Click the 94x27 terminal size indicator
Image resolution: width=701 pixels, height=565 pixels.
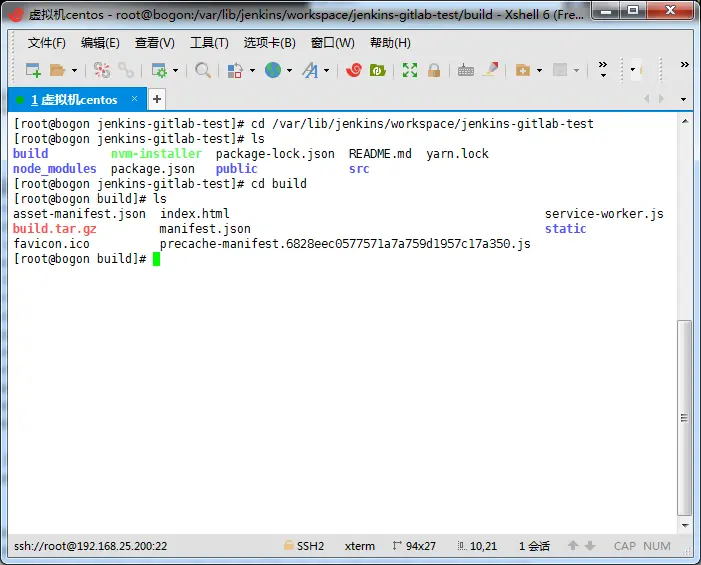tap(414, 546)
